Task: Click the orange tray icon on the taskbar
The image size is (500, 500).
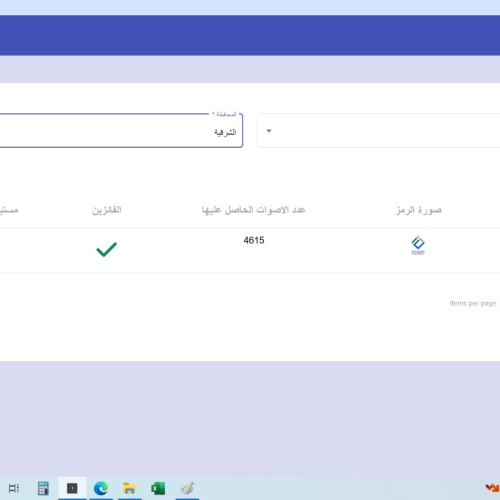Action: (492, 488)
